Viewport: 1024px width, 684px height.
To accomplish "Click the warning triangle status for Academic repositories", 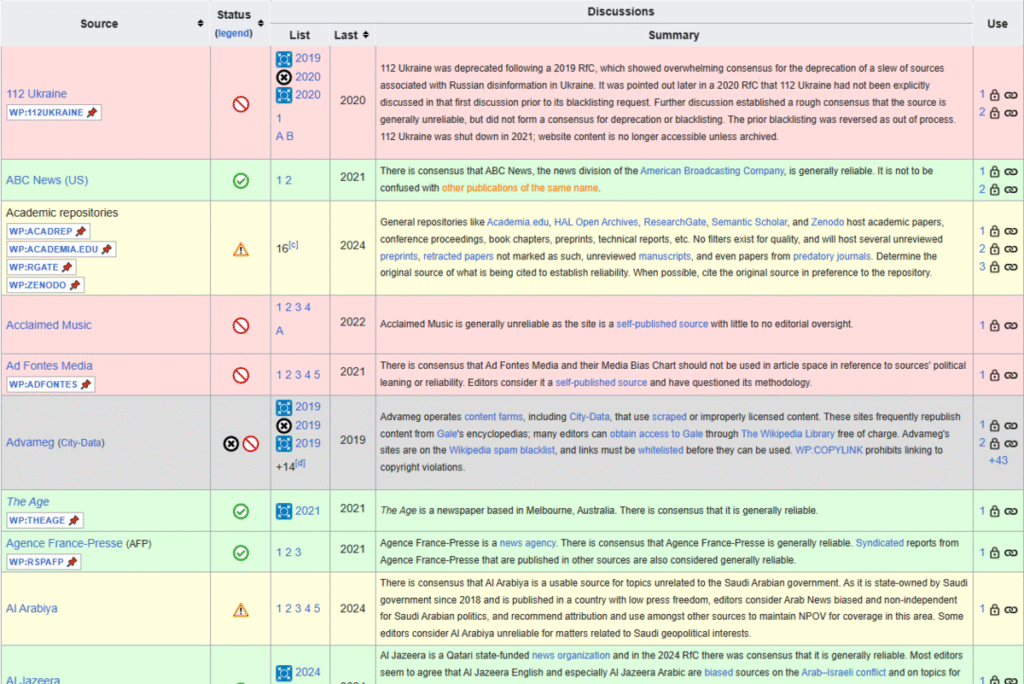I will pos(240,249).
